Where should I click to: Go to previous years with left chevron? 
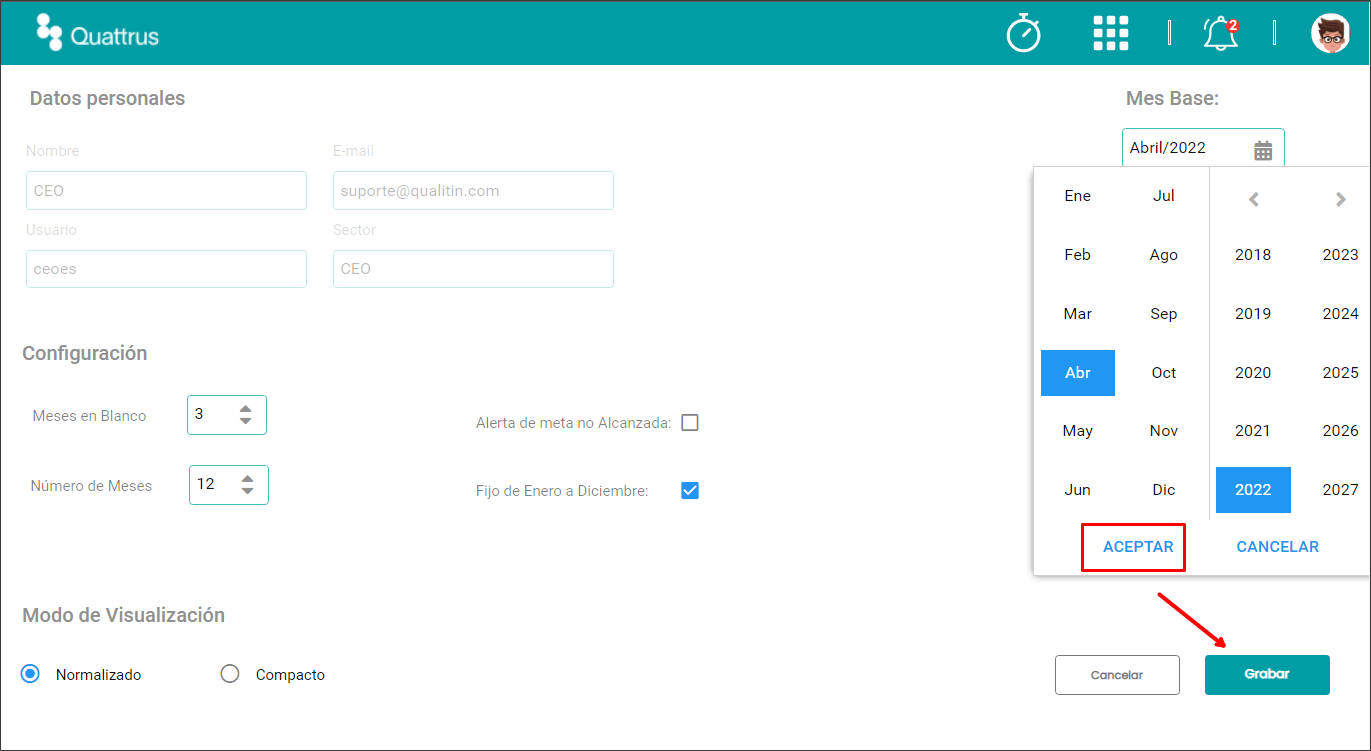click(1253, 199)
